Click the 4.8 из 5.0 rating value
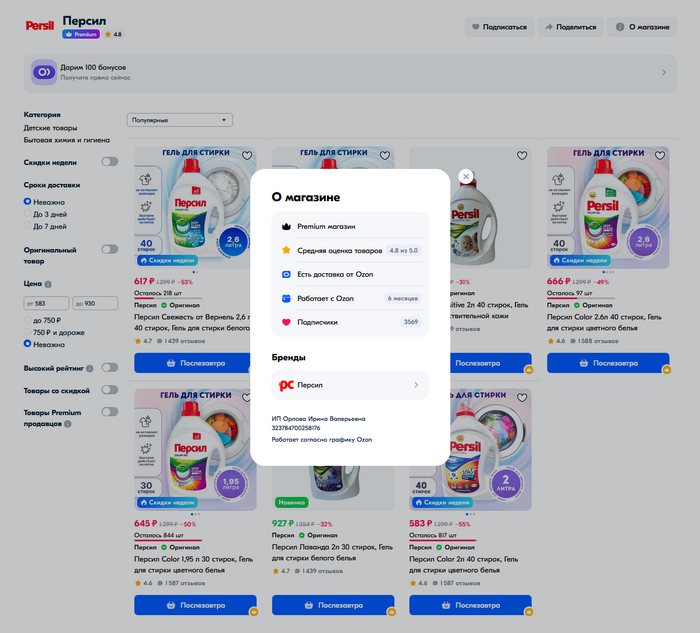The height and width of the screenshot is (633, 700). 404,250
